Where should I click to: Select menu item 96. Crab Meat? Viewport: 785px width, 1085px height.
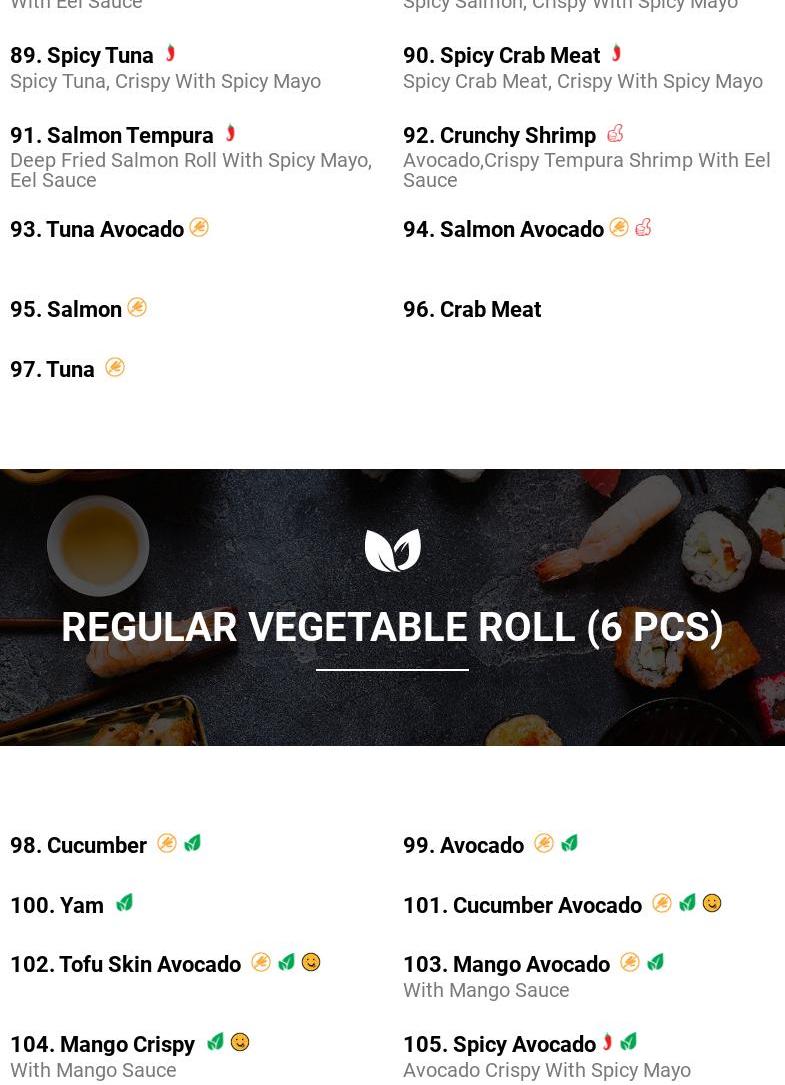tap(472, 309)
